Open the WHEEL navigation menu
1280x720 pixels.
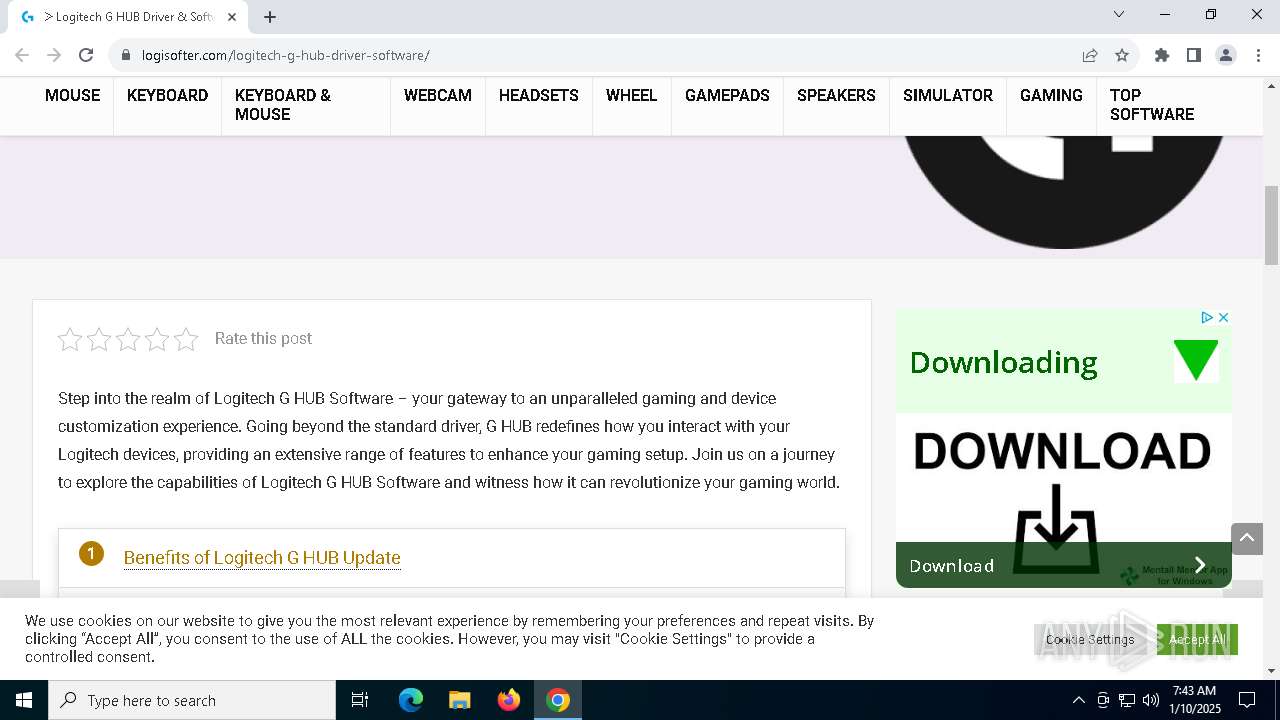(632, 96)
